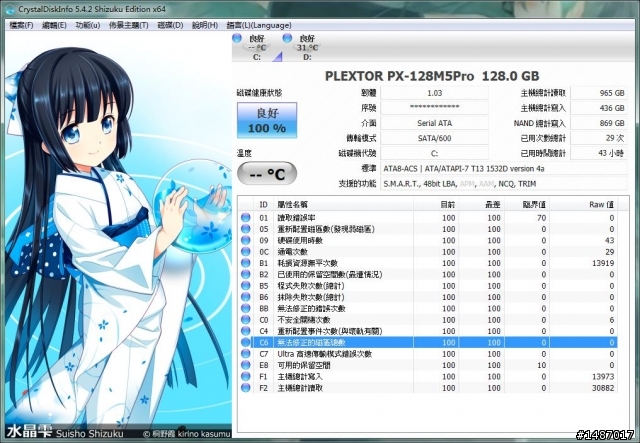Select row 可用的保留空間

[427, 365]
